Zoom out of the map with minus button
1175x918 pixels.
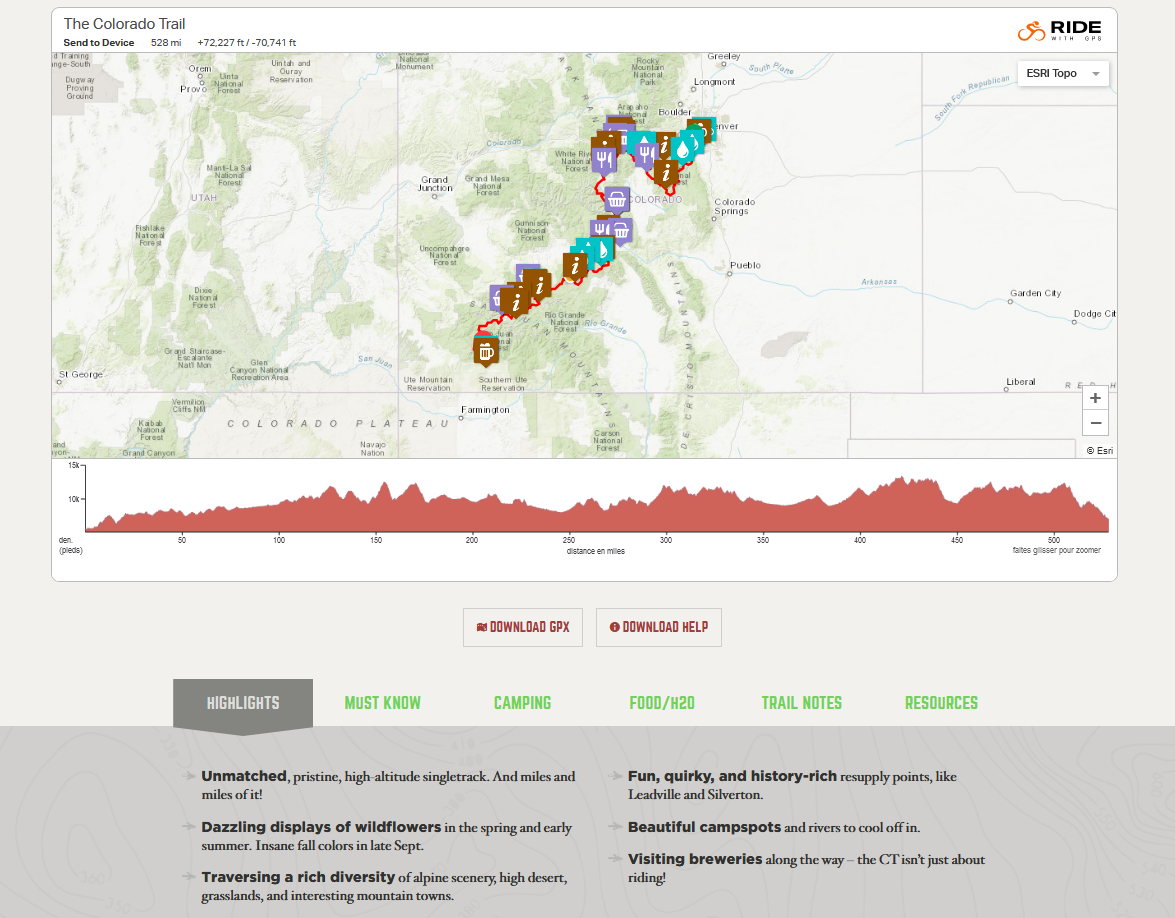coord(1095,423)
